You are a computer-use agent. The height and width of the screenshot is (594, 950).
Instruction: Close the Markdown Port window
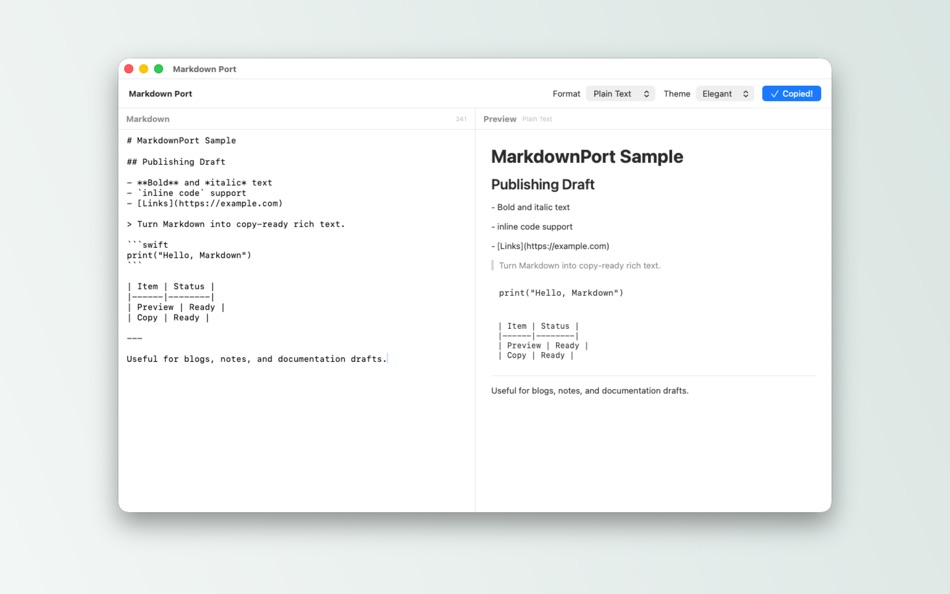pyautogui.click(x=129, y=69)
